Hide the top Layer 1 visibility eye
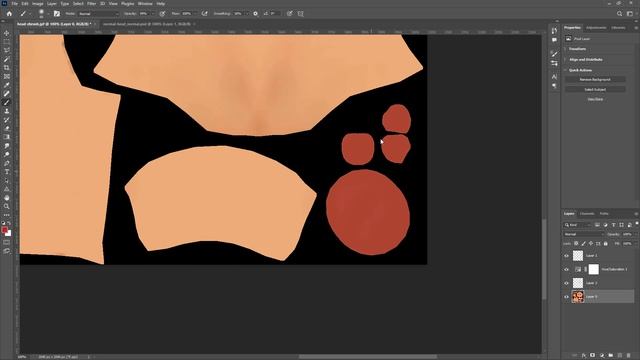The height and width of the screenshot is (360, 640). pyautogui.click(x=567, y=256)
